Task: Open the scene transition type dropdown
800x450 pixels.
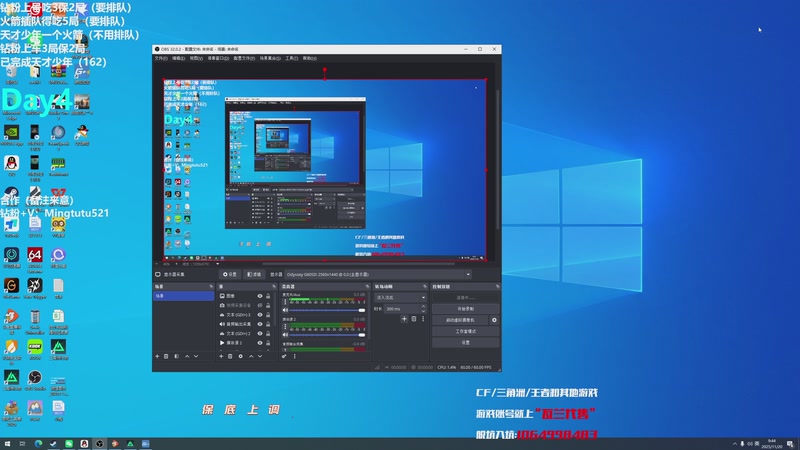Action: pyautogui.click(x=401, y=297)
